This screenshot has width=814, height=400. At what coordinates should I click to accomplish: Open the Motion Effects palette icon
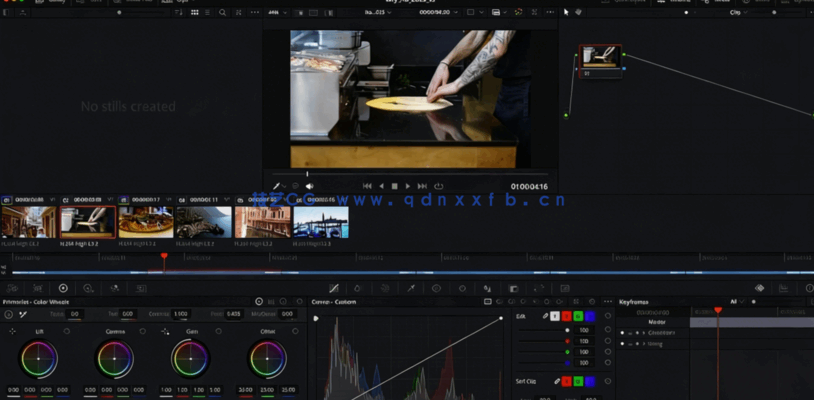coord(141,288)
